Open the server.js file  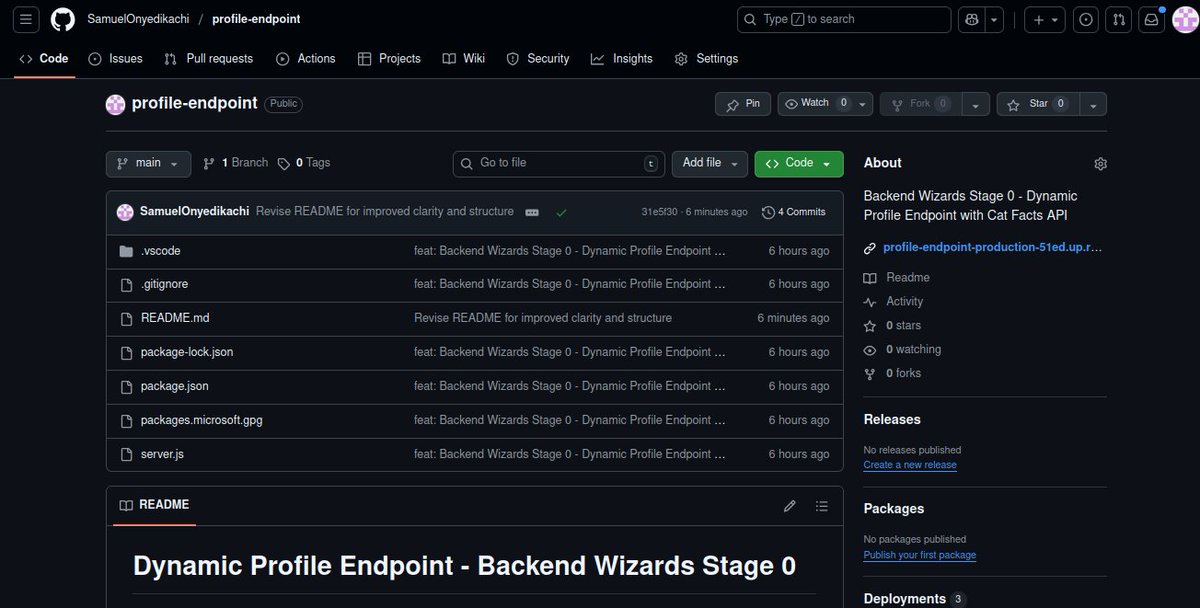coord(162,454)
